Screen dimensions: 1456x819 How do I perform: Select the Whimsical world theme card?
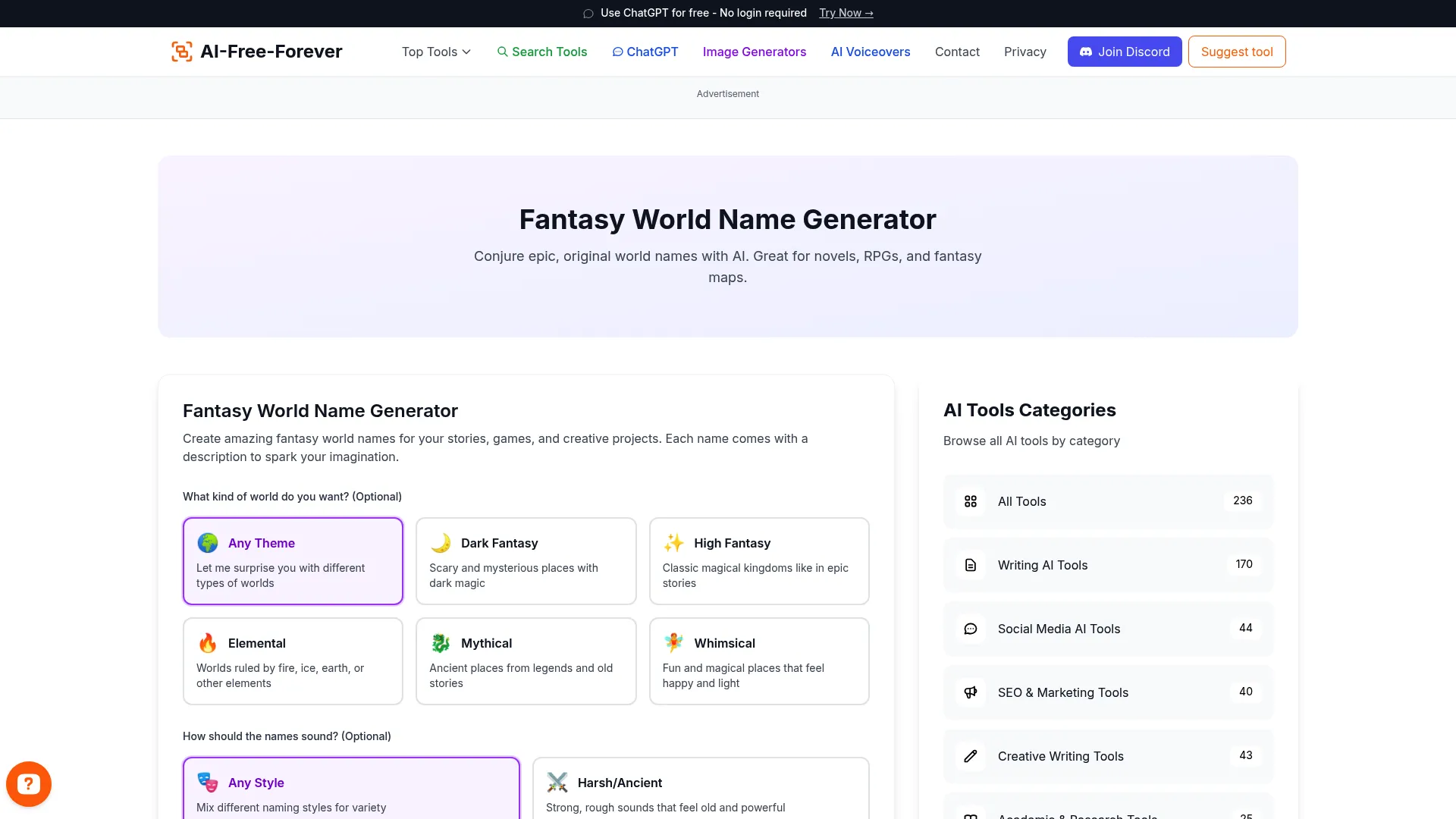[x=759, y=661]
